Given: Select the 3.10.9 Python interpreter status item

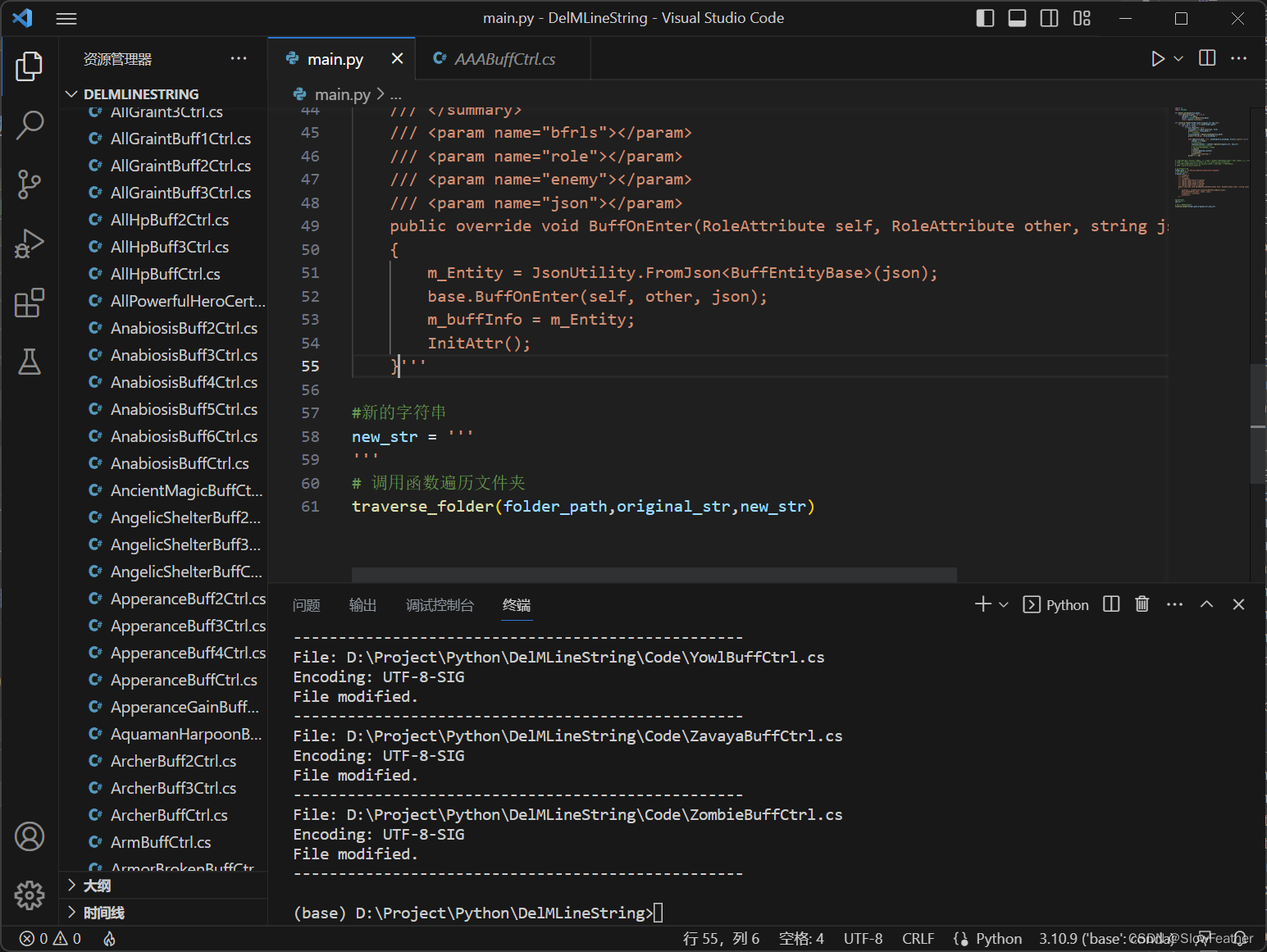Looking at the screenshot, I should pos(1107,939).
